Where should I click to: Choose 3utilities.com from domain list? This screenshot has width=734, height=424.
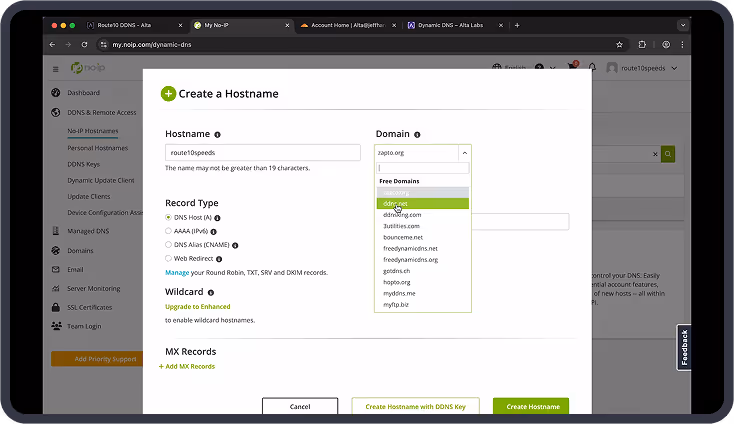pos(423,226)
